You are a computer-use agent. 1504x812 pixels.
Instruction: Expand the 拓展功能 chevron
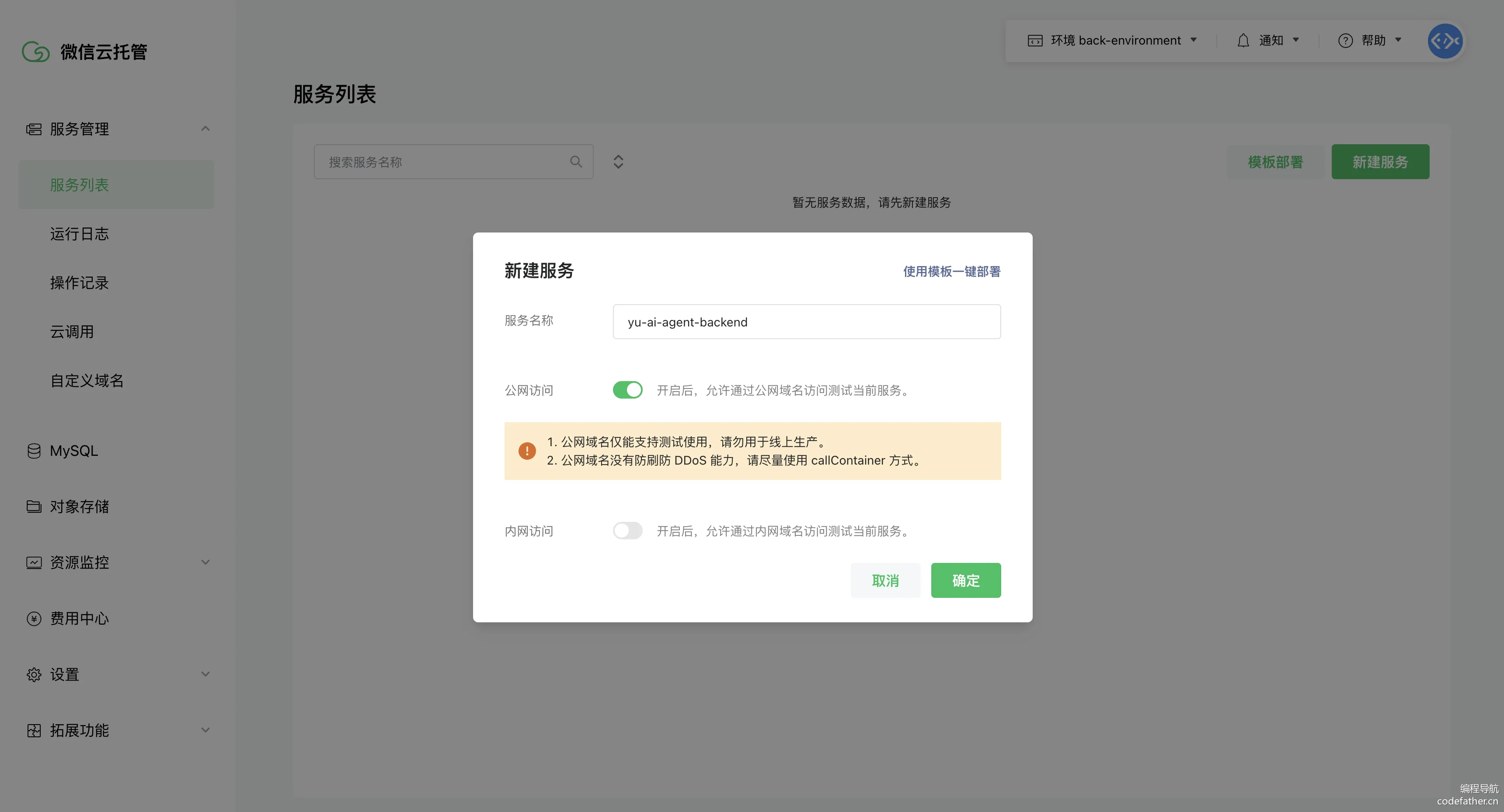pyautogui.click(x=205, y=730)
